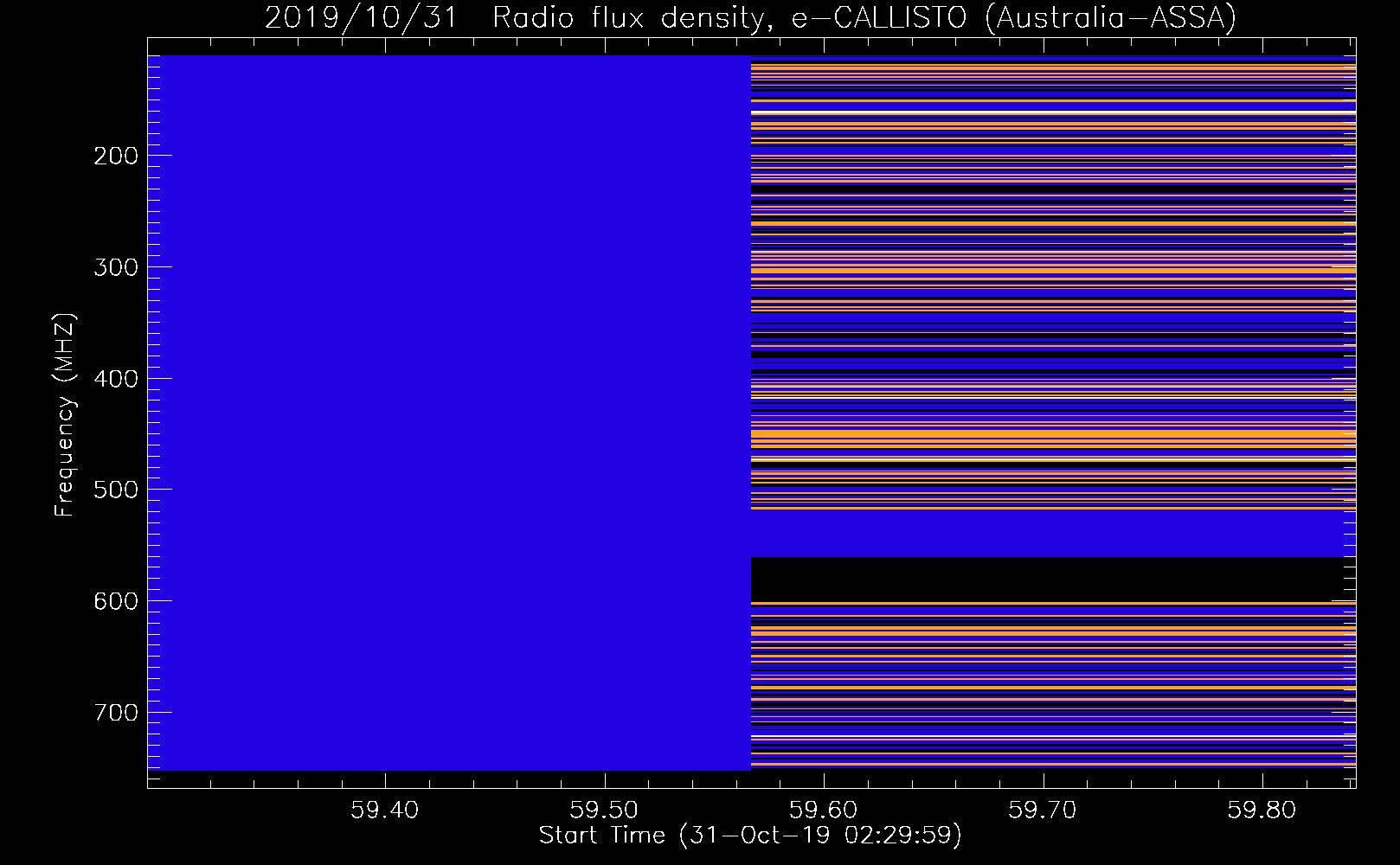Click the 600 frequency tick label
Viewport: 1400px width, 865px height.
[116, 601]
